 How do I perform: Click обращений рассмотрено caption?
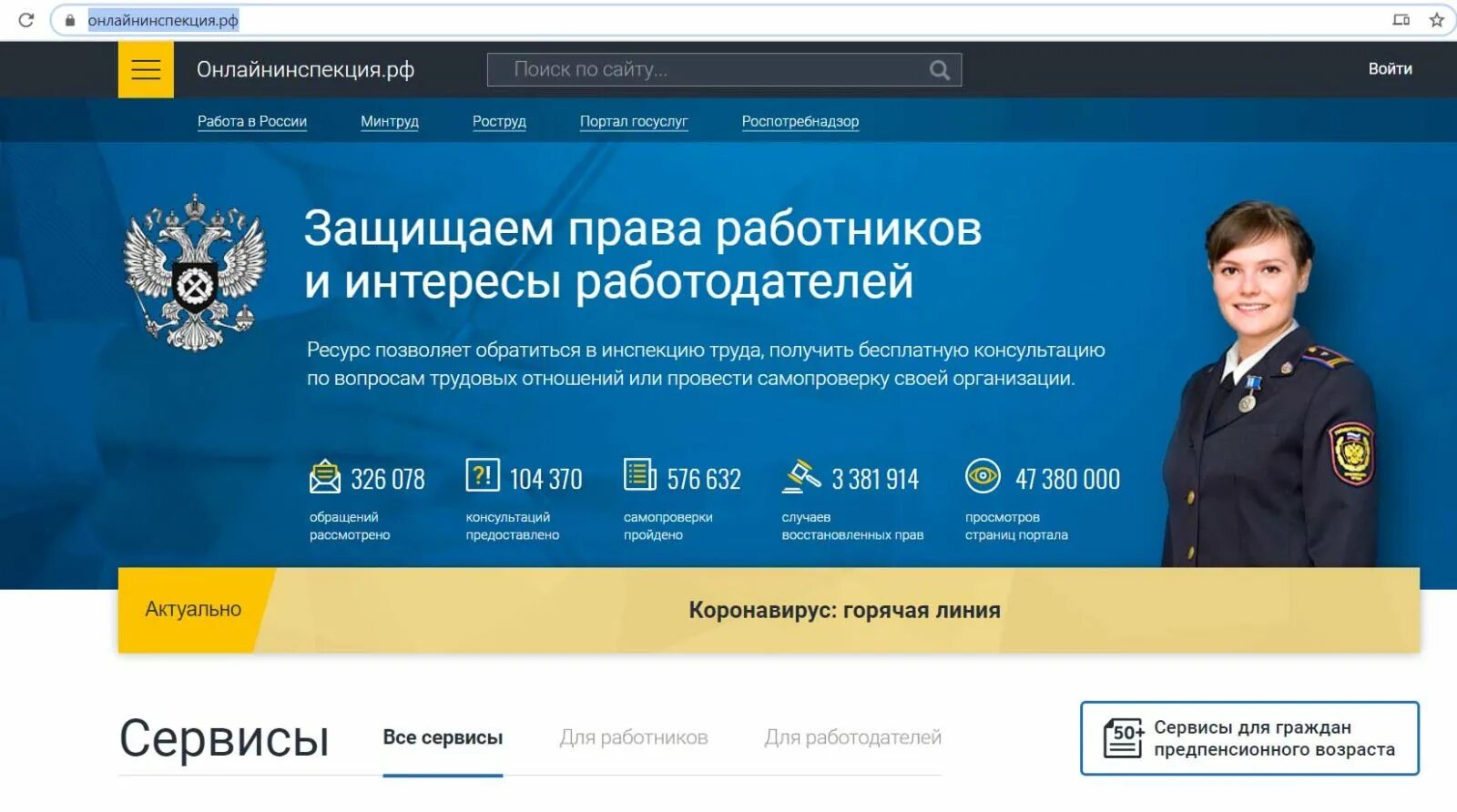[350, 526]
